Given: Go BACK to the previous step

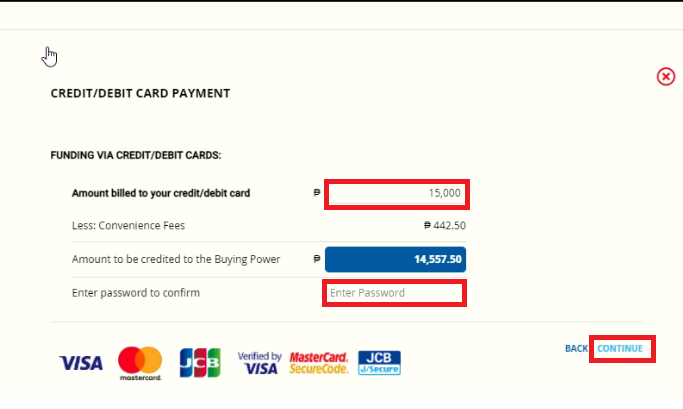Looking at the screenshot, I should 576,348.
